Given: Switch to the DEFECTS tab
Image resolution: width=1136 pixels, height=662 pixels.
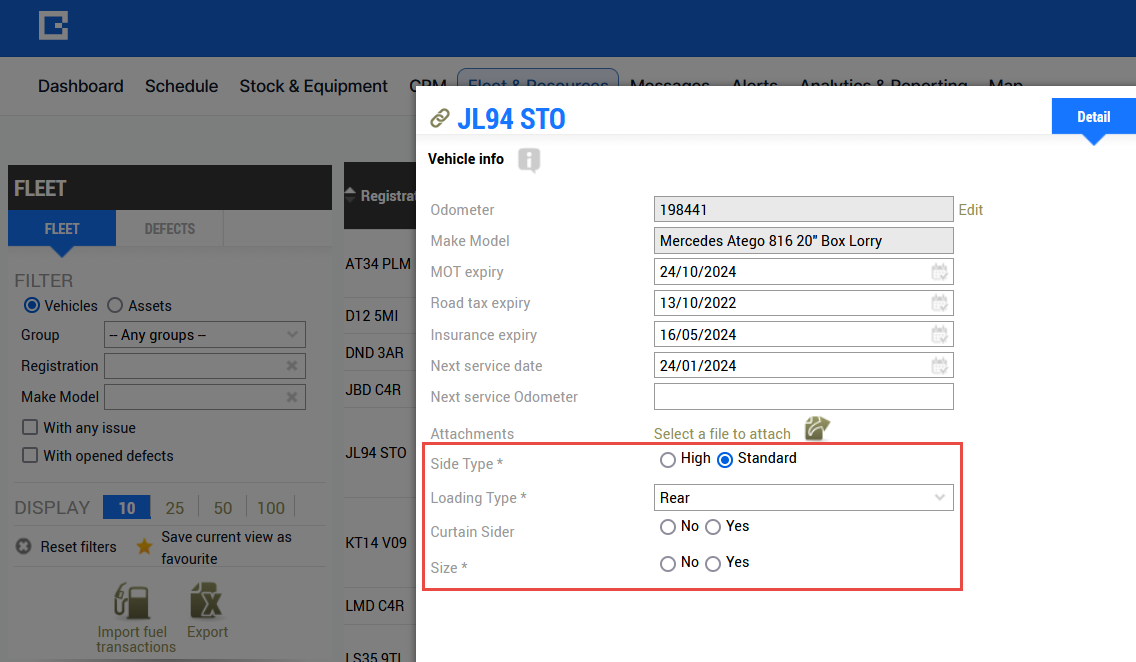Looking at the screenshot, I should click(170, 229).
